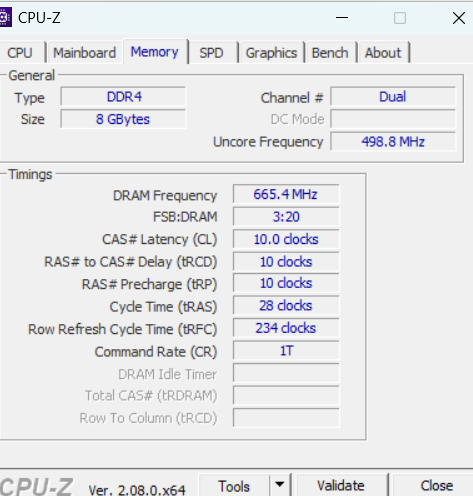Select the 28 clocks tRAS value
The height and width of the screenshot is (496, 473).
[x=286, y=306]
